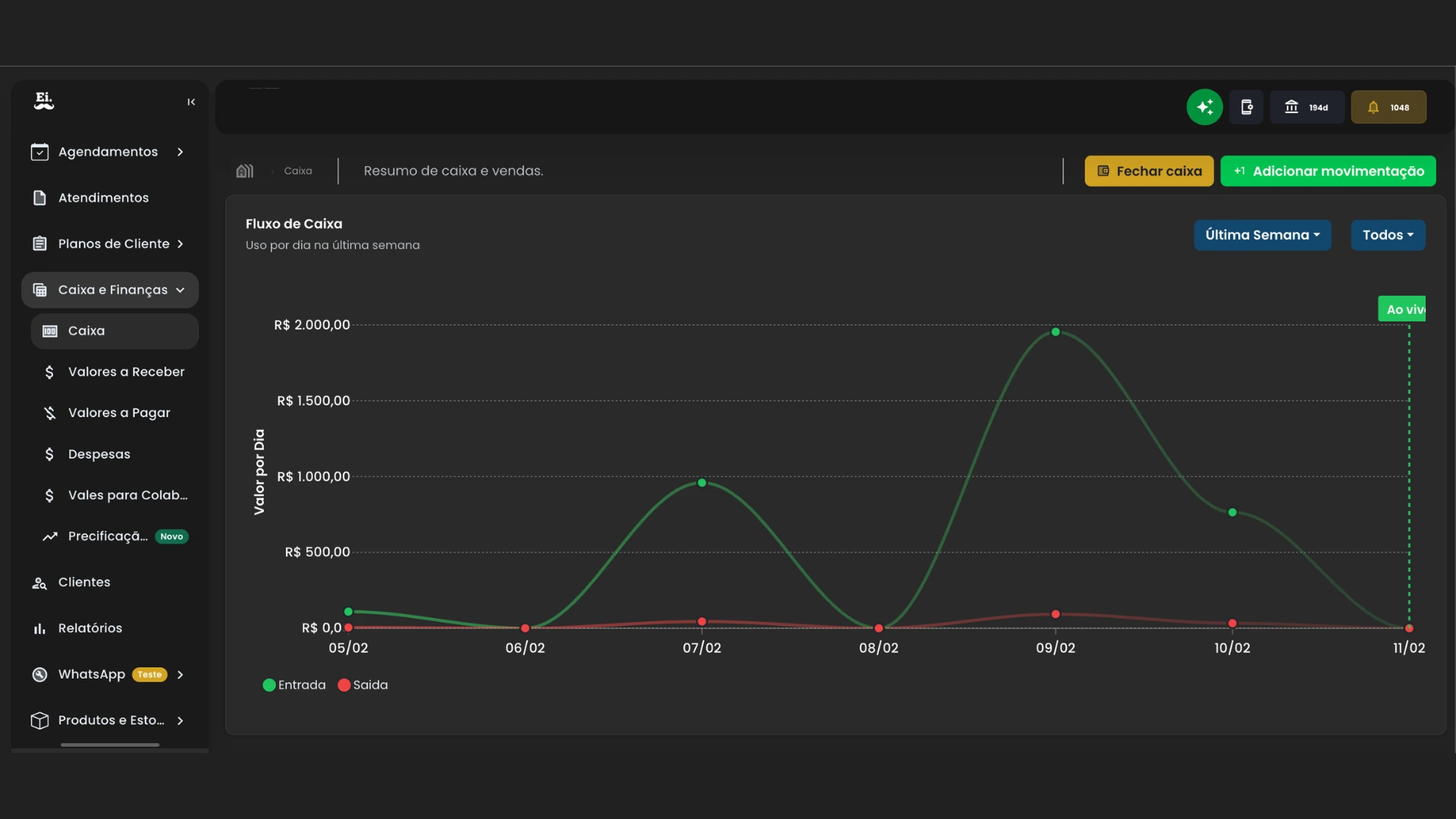Click the device logout icon in the header

(x=1246, y=107)
